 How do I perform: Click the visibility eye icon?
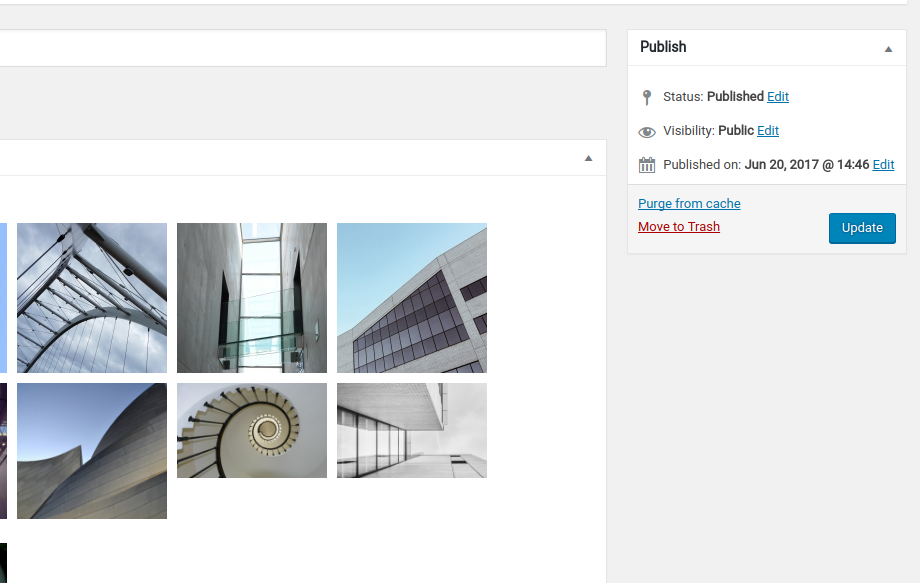(647, 132)
